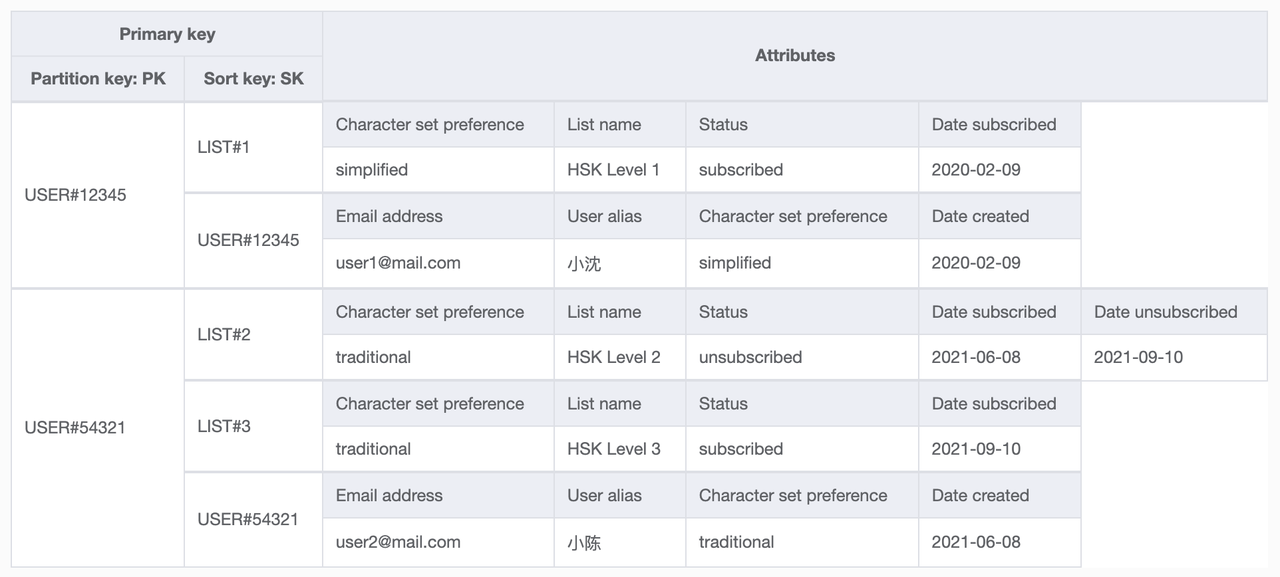Click the user alias 小沈 cell
The image size is (1280, 577).
point(584,264)
